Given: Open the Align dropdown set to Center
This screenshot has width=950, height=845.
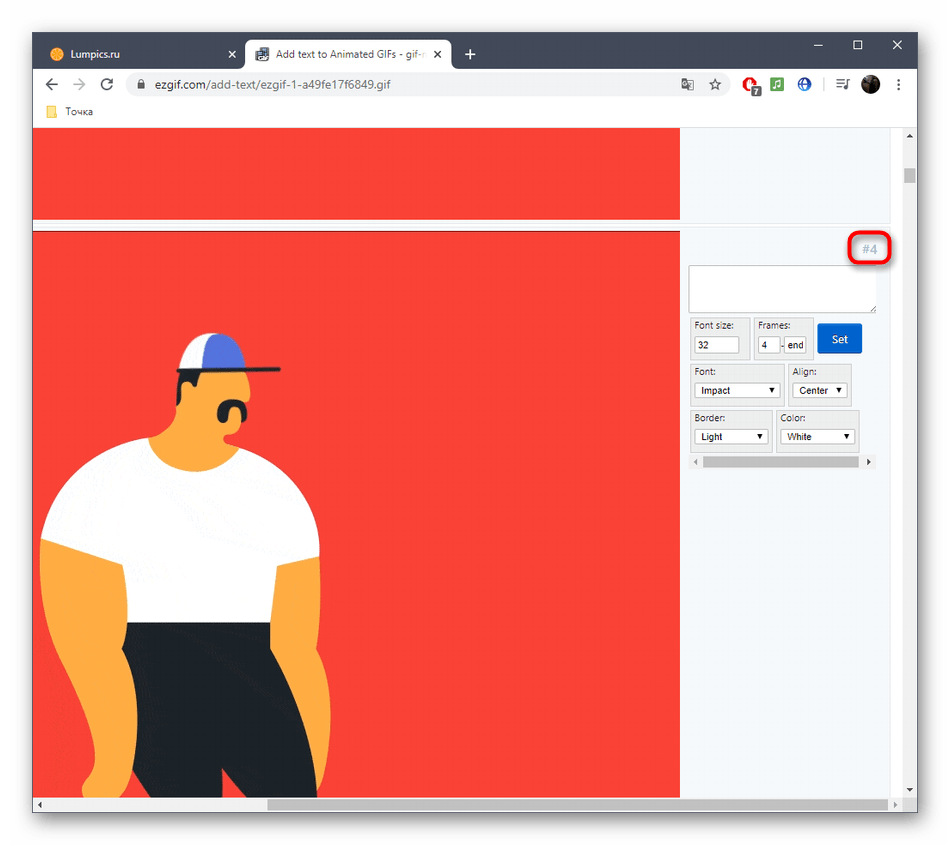Looking at the screenshot, I should (820, 391).
